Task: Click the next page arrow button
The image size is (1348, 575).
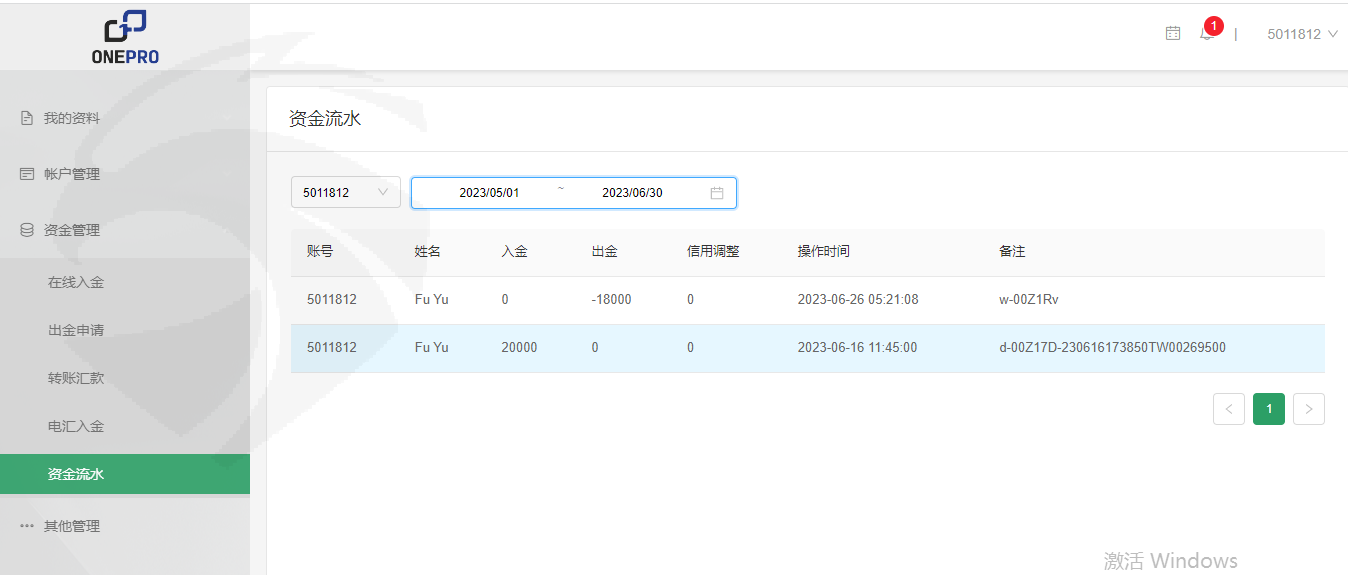Action: point(1309,409)
